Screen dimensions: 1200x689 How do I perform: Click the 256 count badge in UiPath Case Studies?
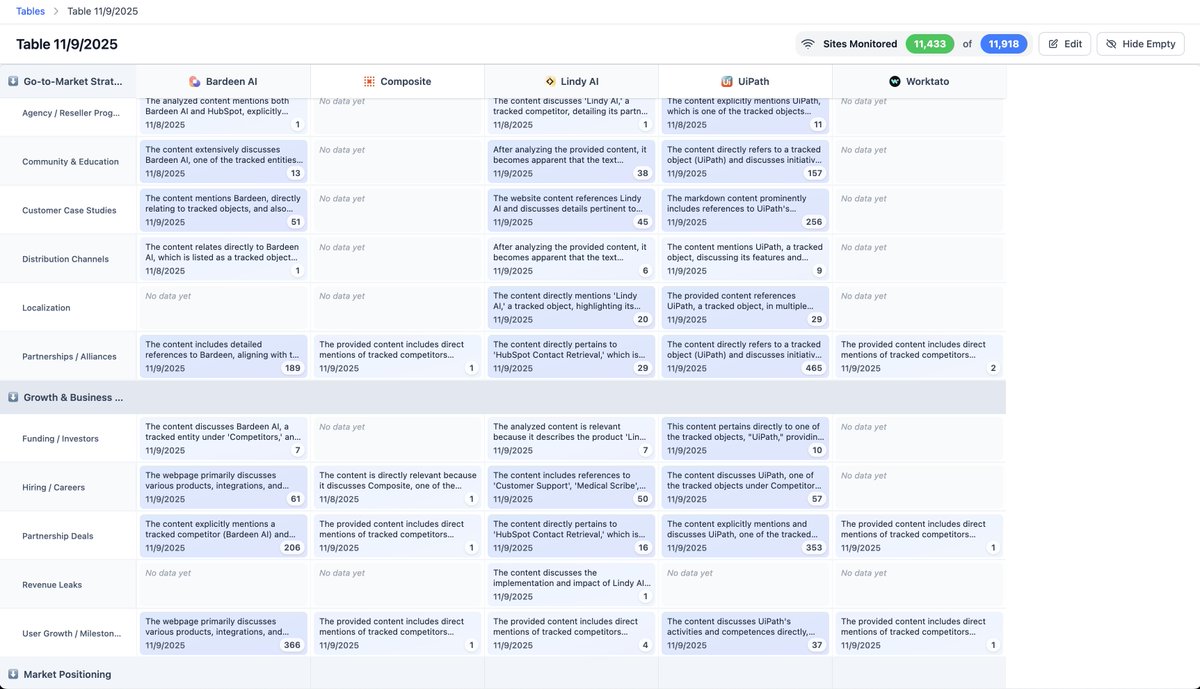[814, 222]
